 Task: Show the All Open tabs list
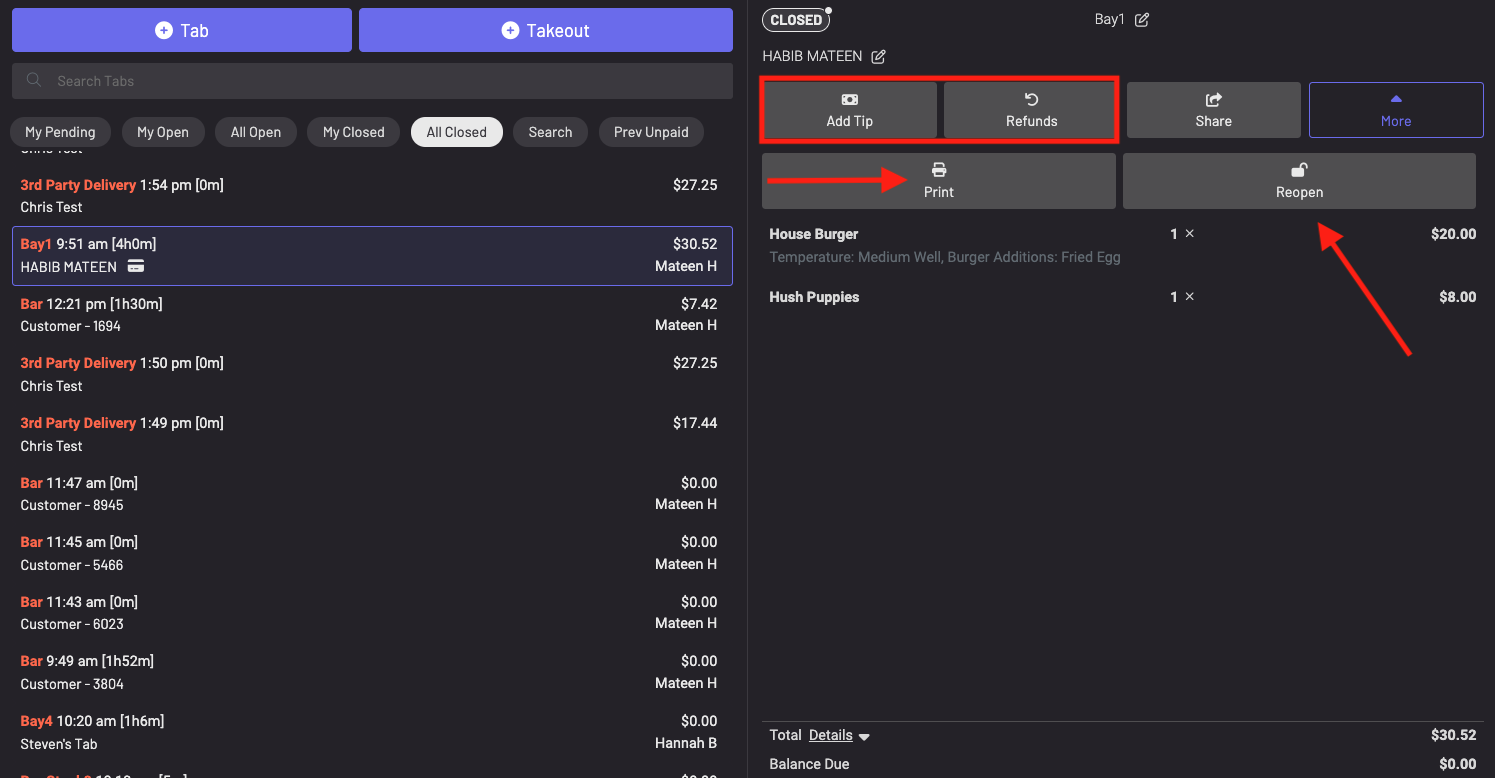[x=256, y=132]
